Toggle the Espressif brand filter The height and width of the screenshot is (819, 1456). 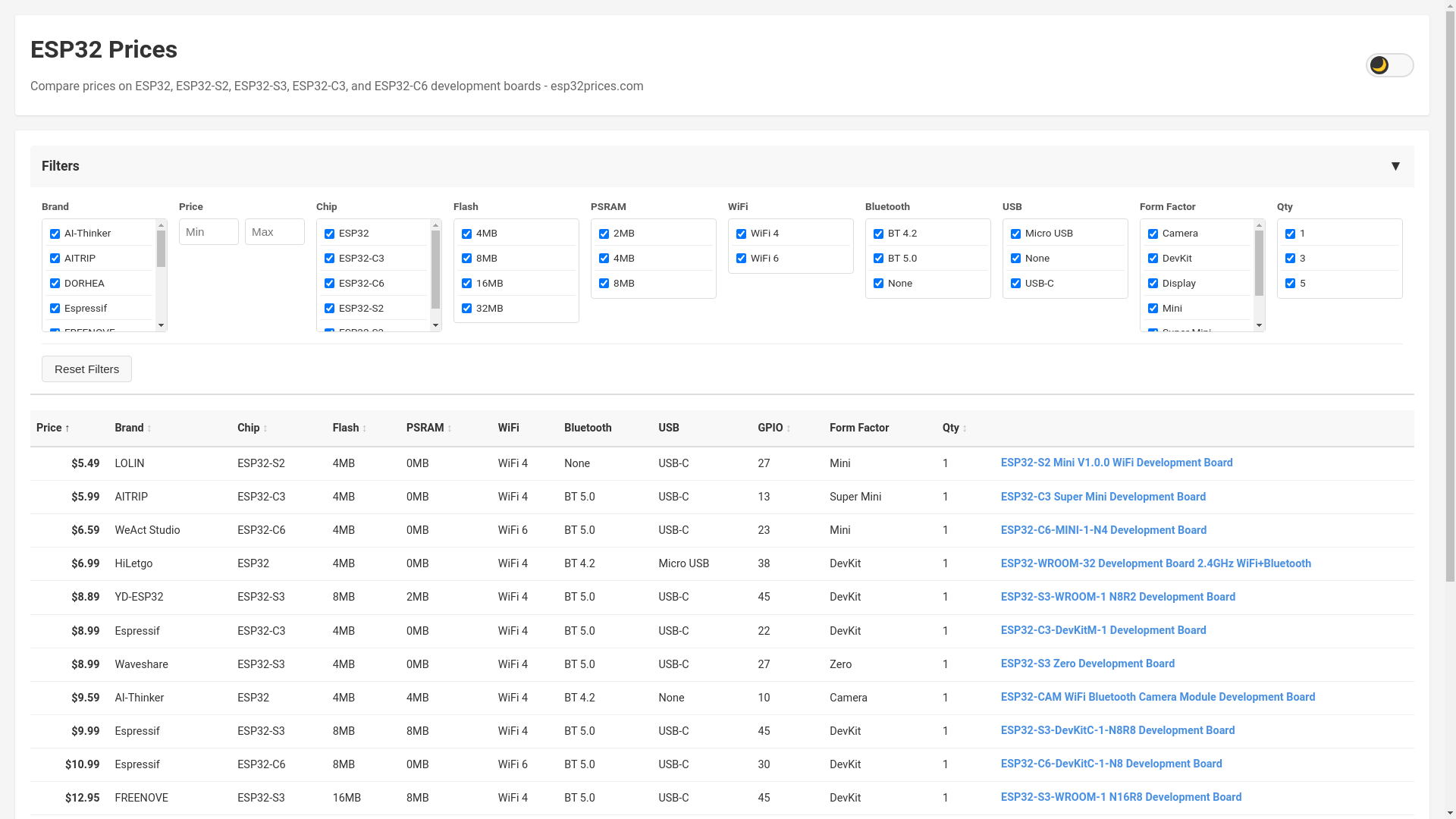pyautogui.click(x=55, y=309)
